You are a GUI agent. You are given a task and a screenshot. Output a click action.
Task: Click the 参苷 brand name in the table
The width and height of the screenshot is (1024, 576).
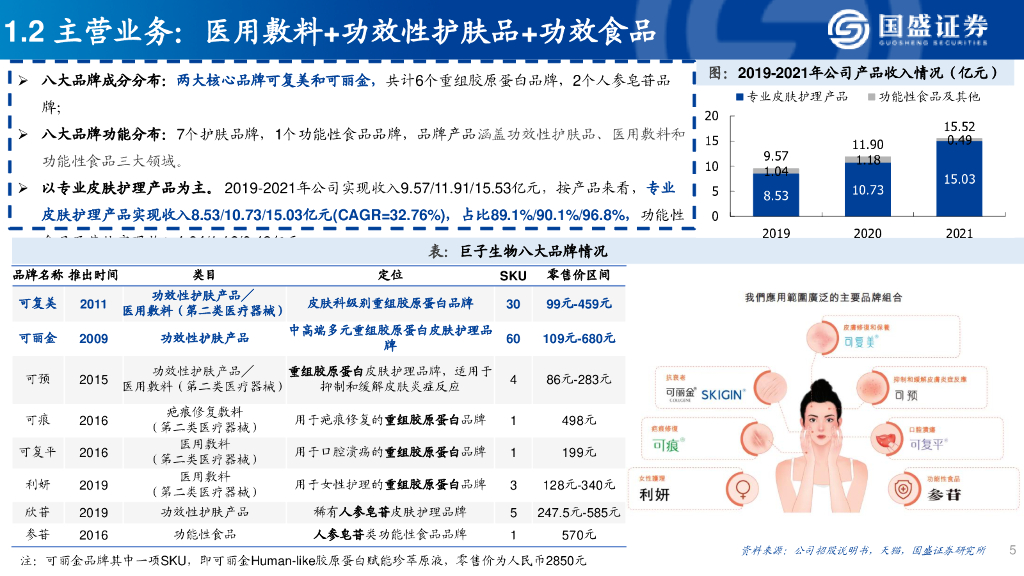tap(38, 534)
